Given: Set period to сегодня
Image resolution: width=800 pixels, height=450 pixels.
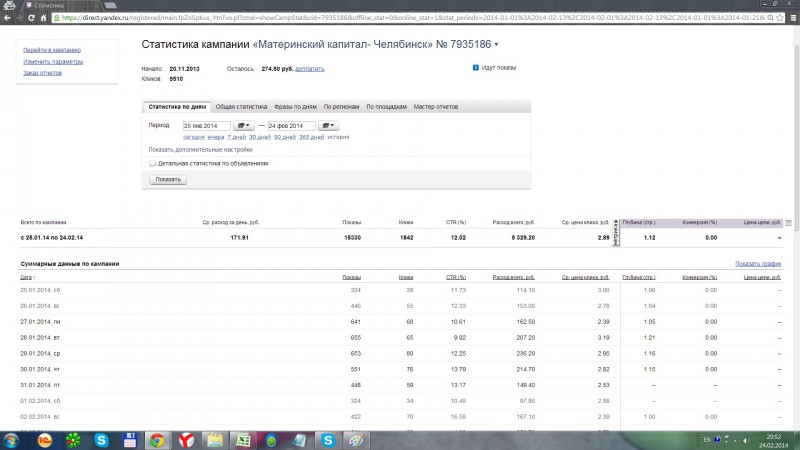Looking at the screenshot, I should (x=193, y=137).
